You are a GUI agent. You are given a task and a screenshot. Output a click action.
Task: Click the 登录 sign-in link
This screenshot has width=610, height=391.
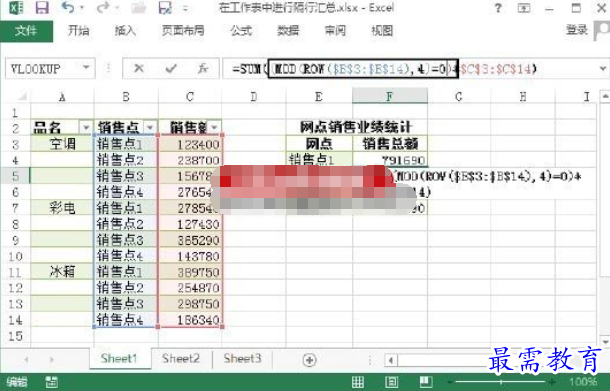coord(577,30)
